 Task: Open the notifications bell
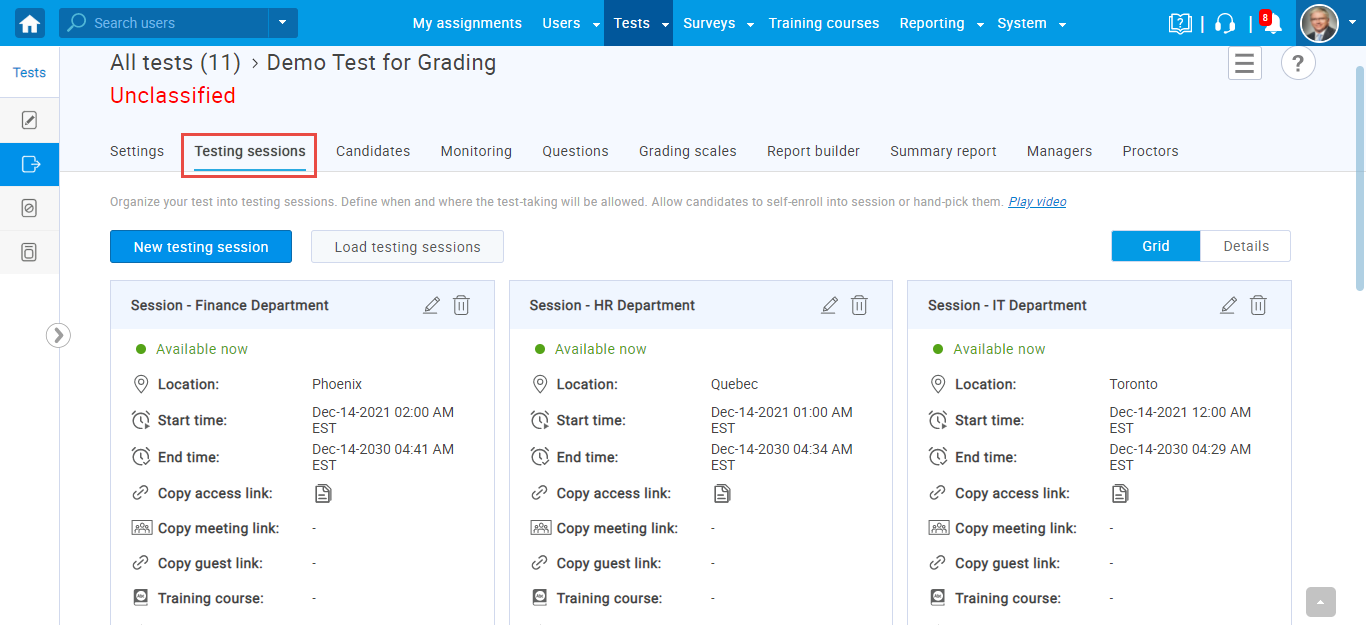click(1272, 24)
